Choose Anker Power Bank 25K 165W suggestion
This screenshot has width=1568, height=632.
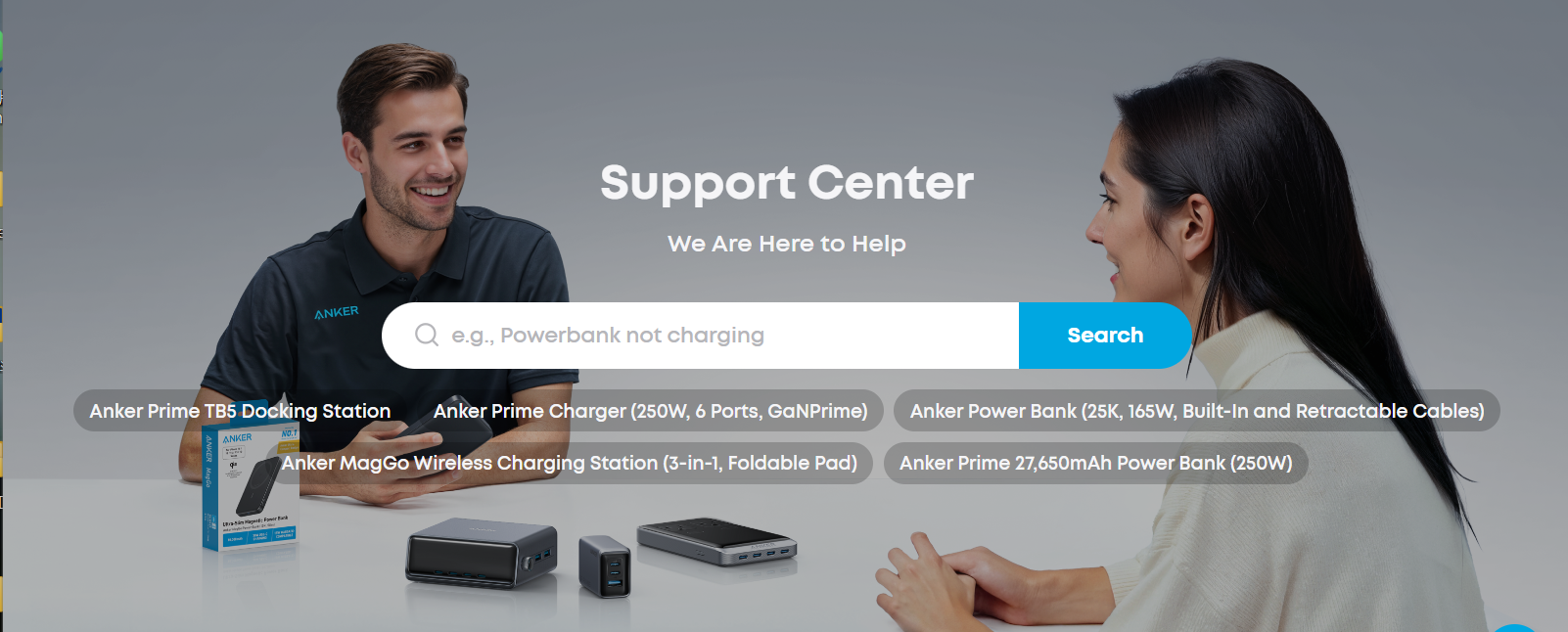1197,411
